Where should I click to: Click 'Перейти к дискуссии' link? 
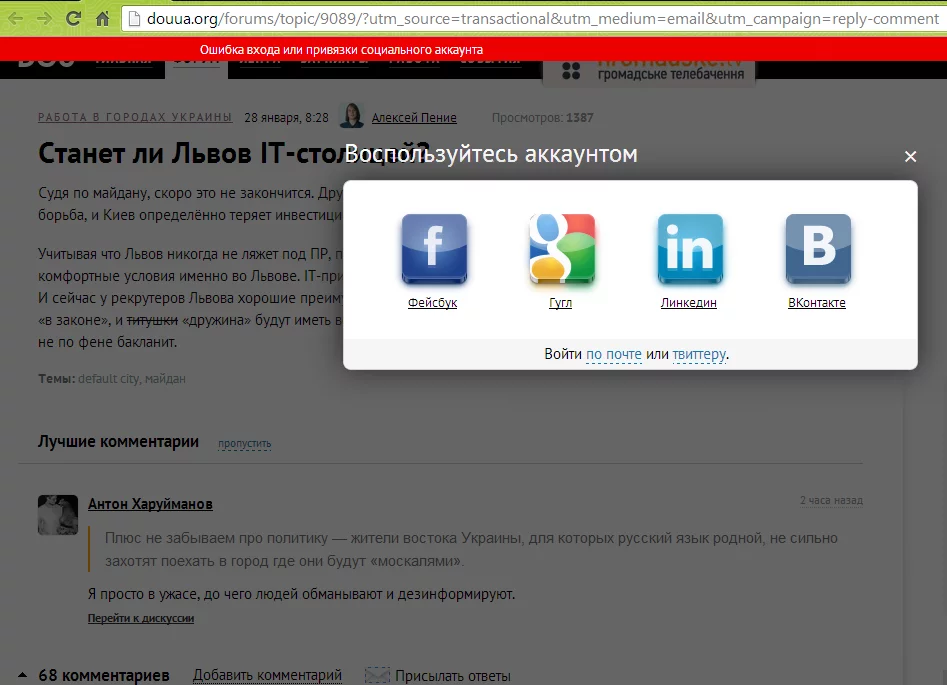pyautogui.click(x=141, y=618)
